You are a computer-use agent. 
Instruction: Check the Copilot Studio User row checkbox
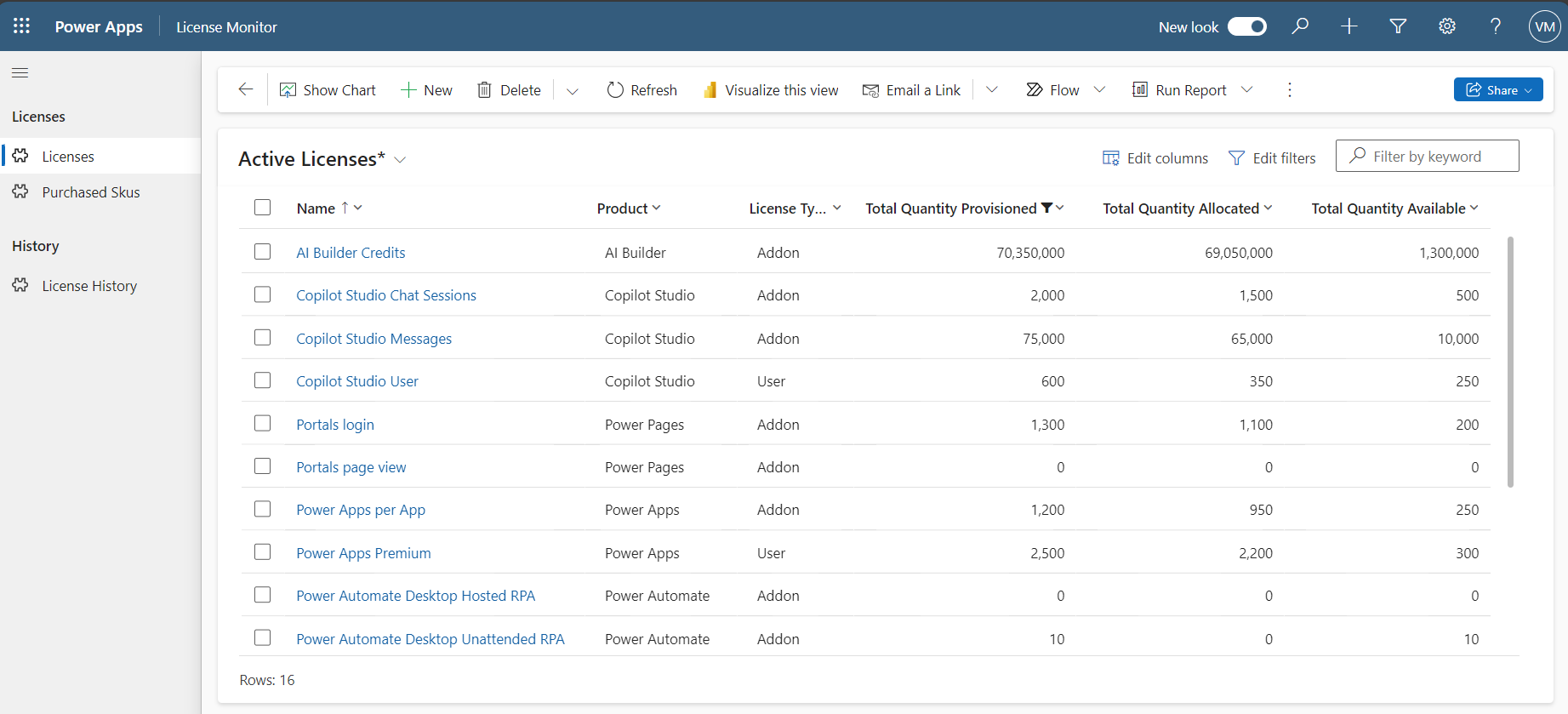coord(263,380)
